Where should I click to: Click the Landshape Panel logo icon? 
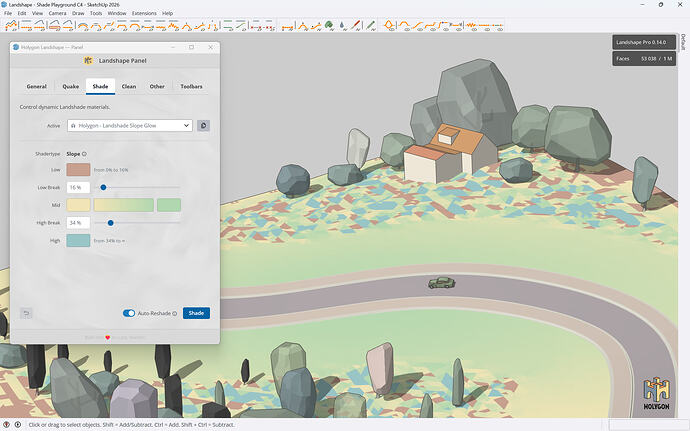click(88, 60)
